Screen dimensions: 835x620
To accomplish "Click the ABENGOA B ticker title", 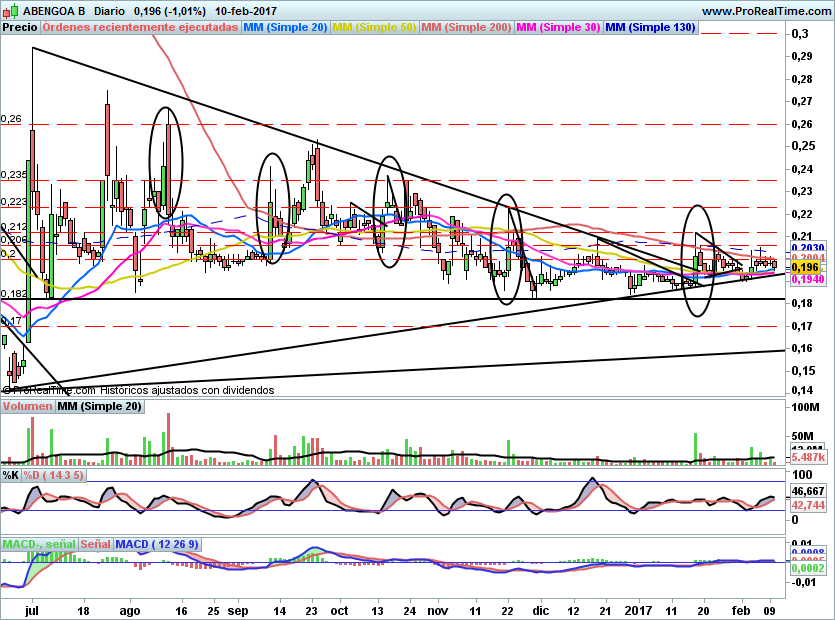I will coord(52,11).
